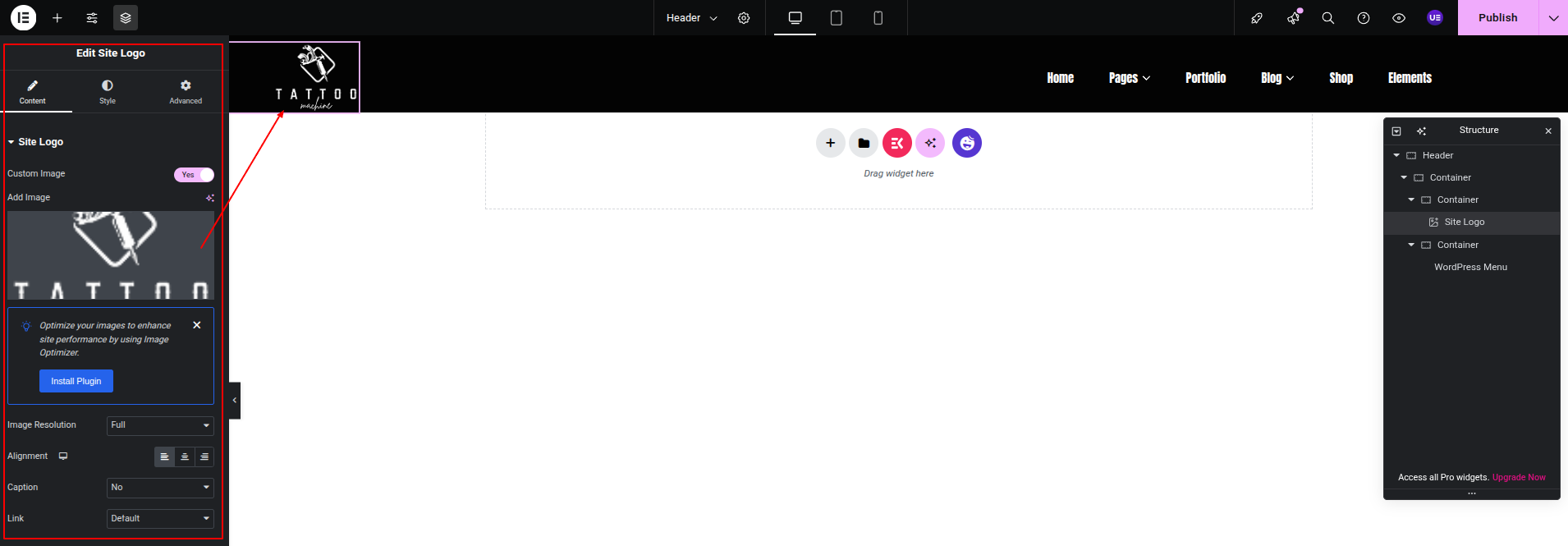Toggle the Custom Image switch
The height and width of the screenshot is (546, 1568).
pos(194,174)
